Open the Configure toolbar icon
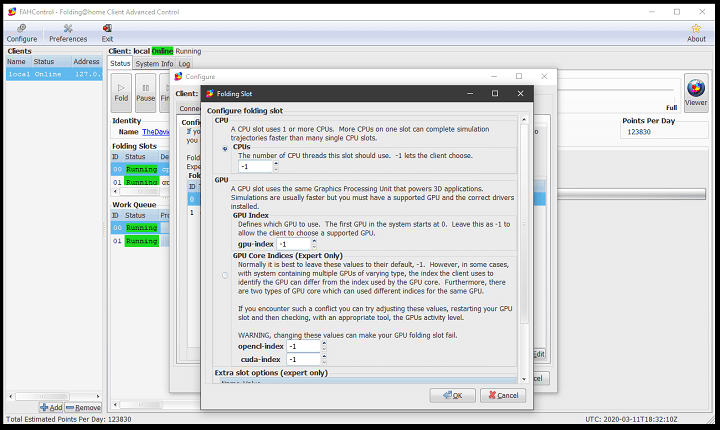The image size is (720, 430). [x=21, y=33]
